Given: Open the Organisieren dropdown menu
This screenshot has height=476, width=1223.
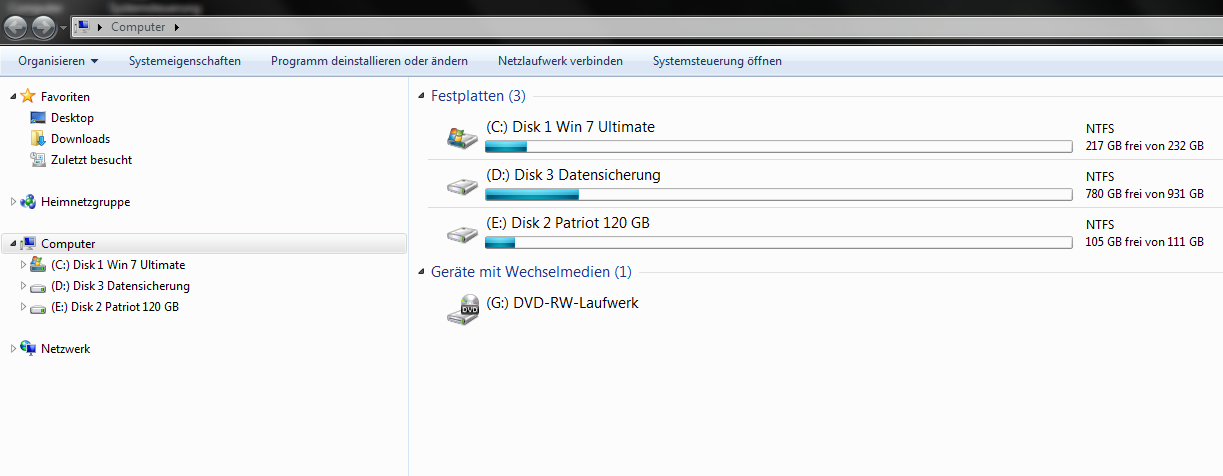Looking at the screenshot, I should [58, 61].
